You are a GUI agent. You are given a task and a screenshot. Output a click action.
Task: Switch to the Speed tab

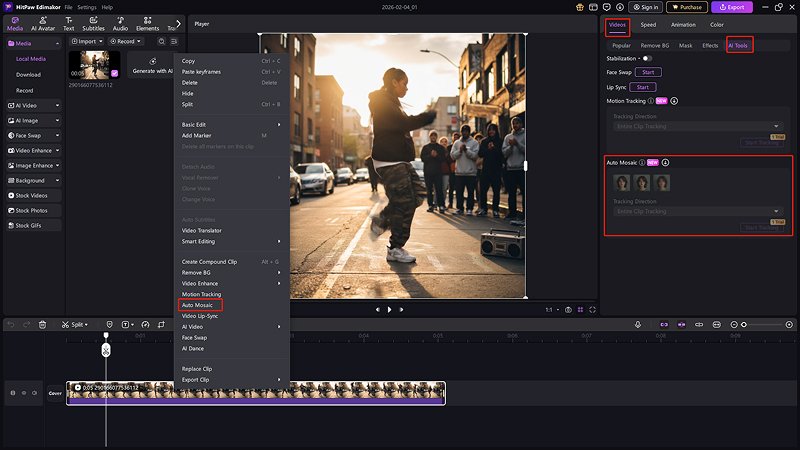[x=648, y=24]
